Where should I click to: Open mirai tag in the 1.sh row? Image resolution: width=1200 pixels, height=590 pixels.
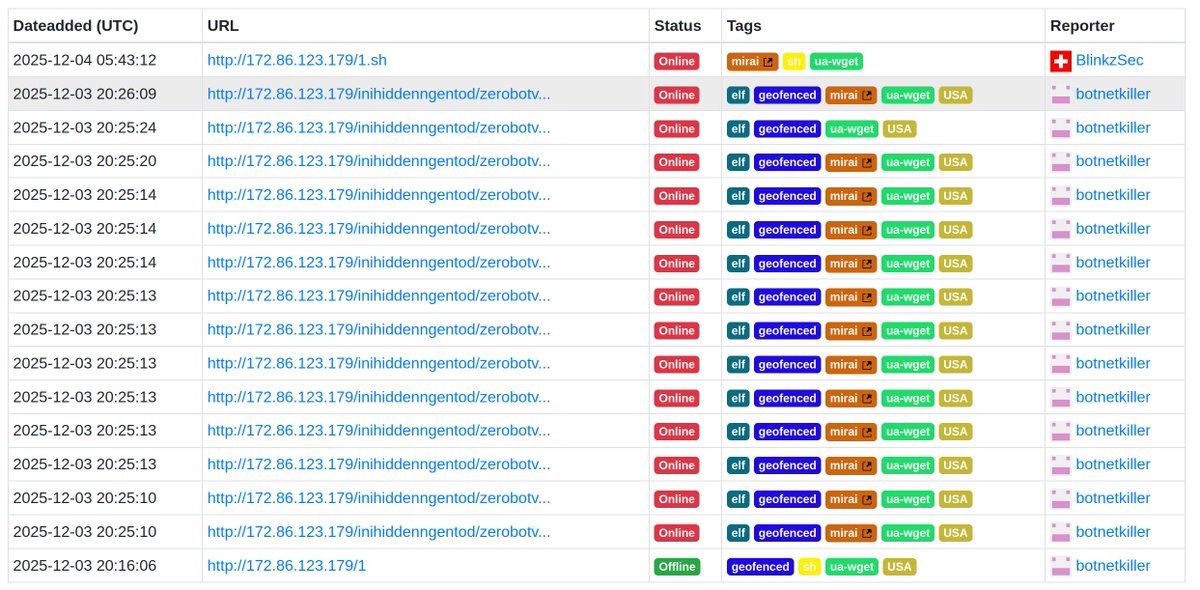(752, 61)
